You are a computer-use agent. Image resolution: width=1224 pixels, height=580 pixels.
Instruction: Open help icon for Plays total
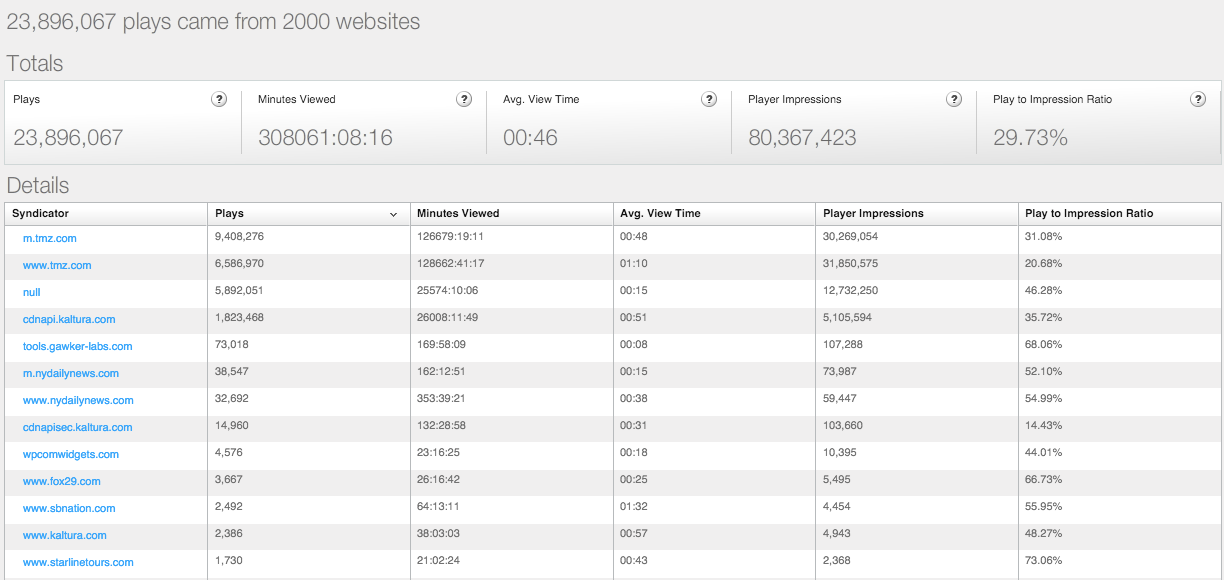pos(219,99)
